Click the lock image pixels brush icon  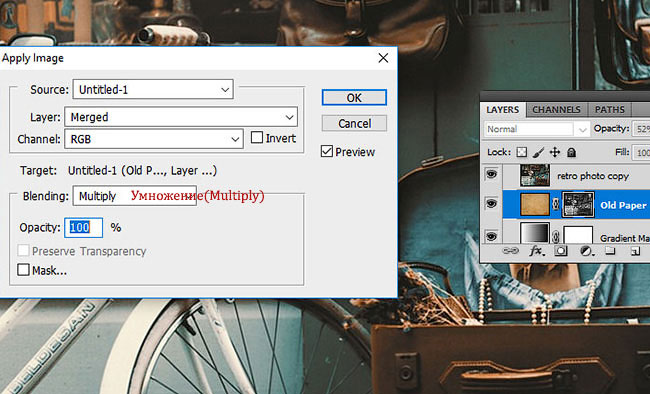tap(538, 153)
